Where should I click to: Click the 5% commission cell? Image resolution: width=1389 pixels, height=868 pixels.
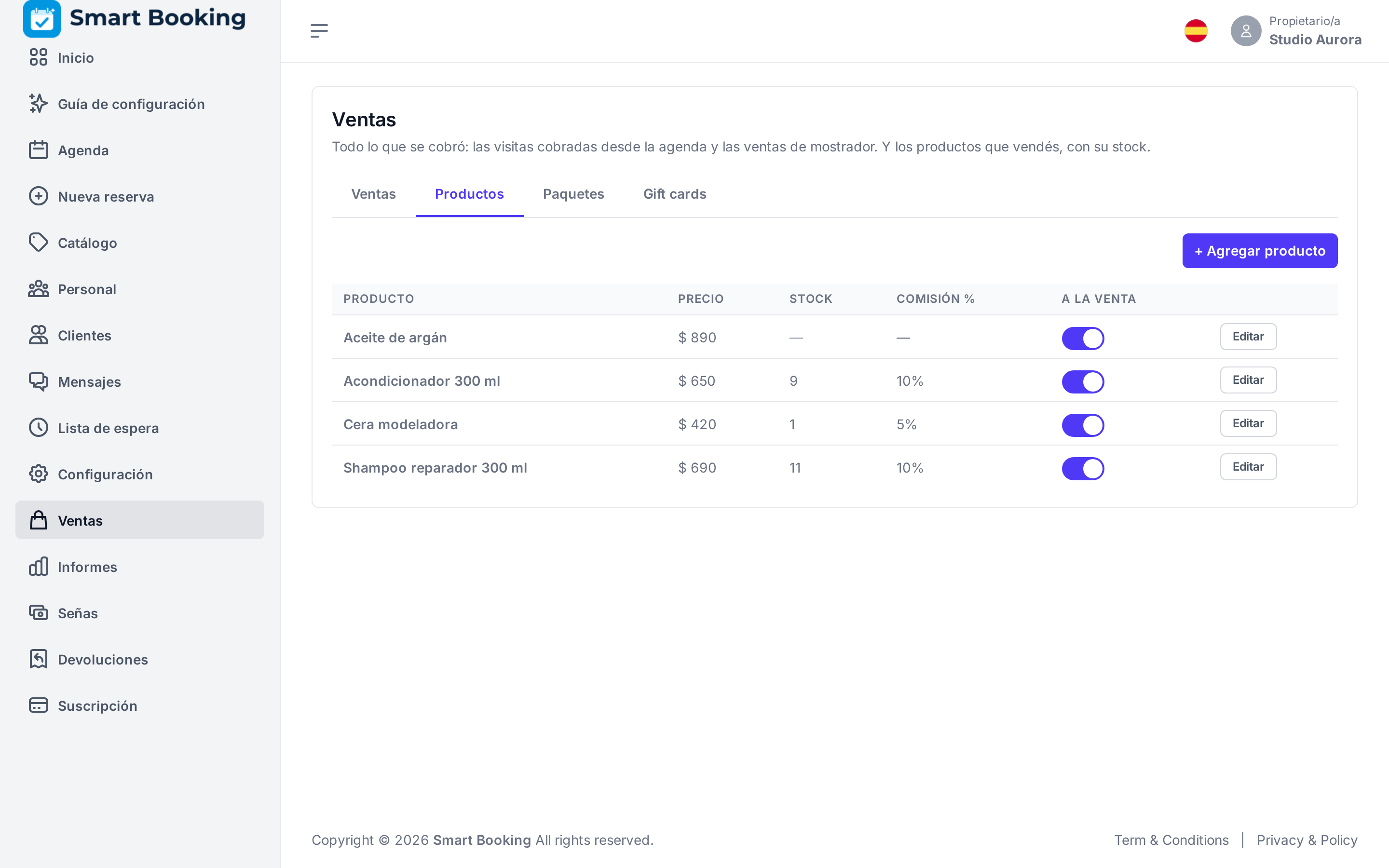tap(906, 424)
